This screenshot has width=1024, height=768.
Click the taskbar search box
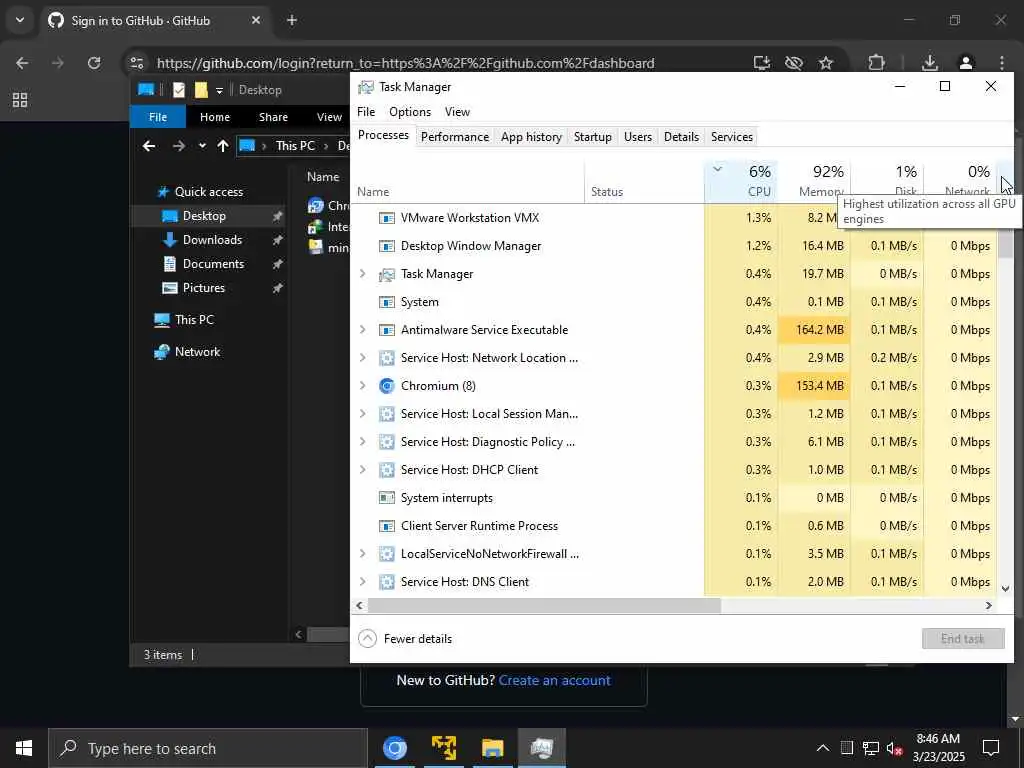click(x=208, y=748)
